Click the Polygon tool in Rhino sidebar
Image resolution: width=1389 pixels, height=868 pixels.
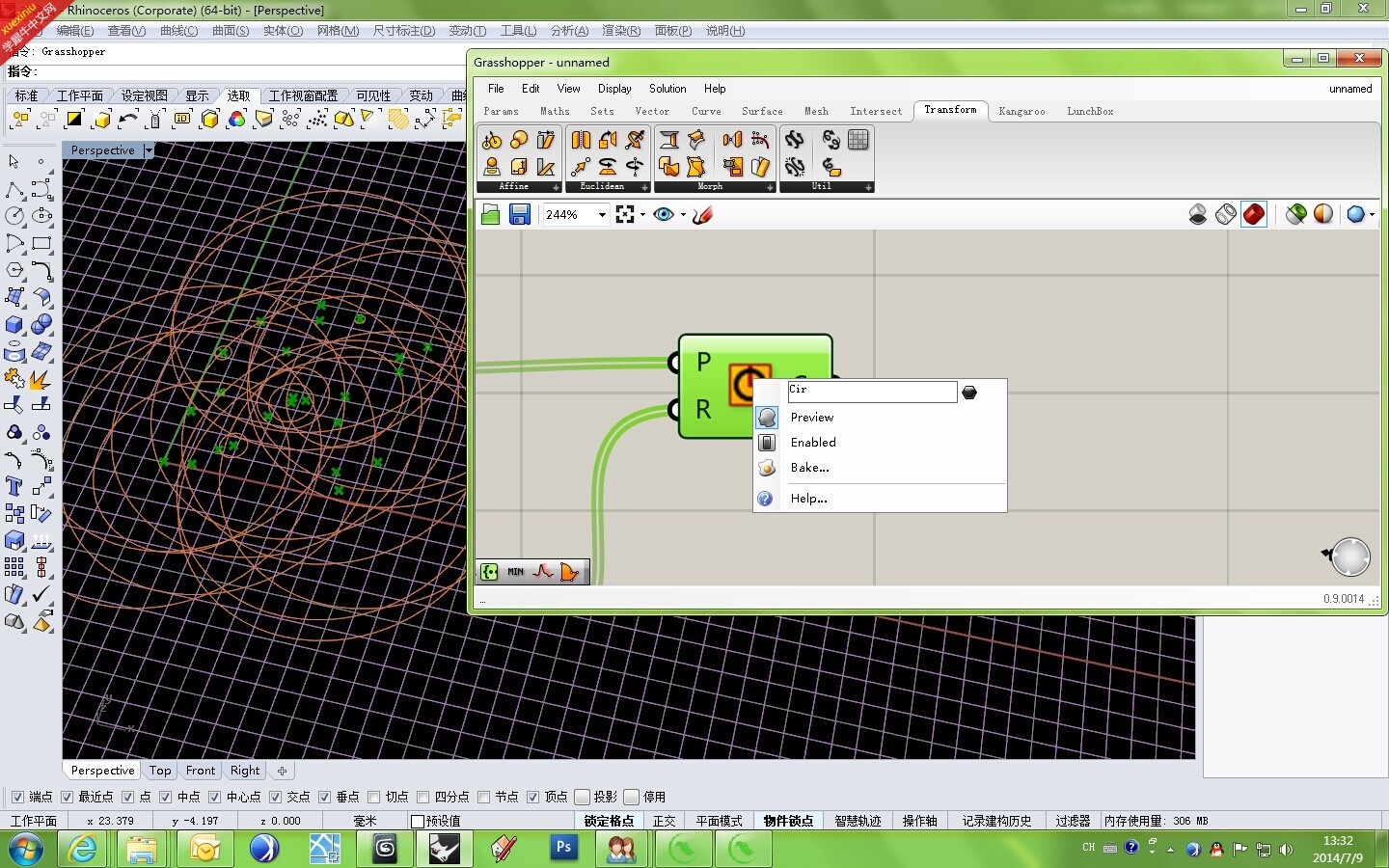pyautogui.click(x=14, y=270)
